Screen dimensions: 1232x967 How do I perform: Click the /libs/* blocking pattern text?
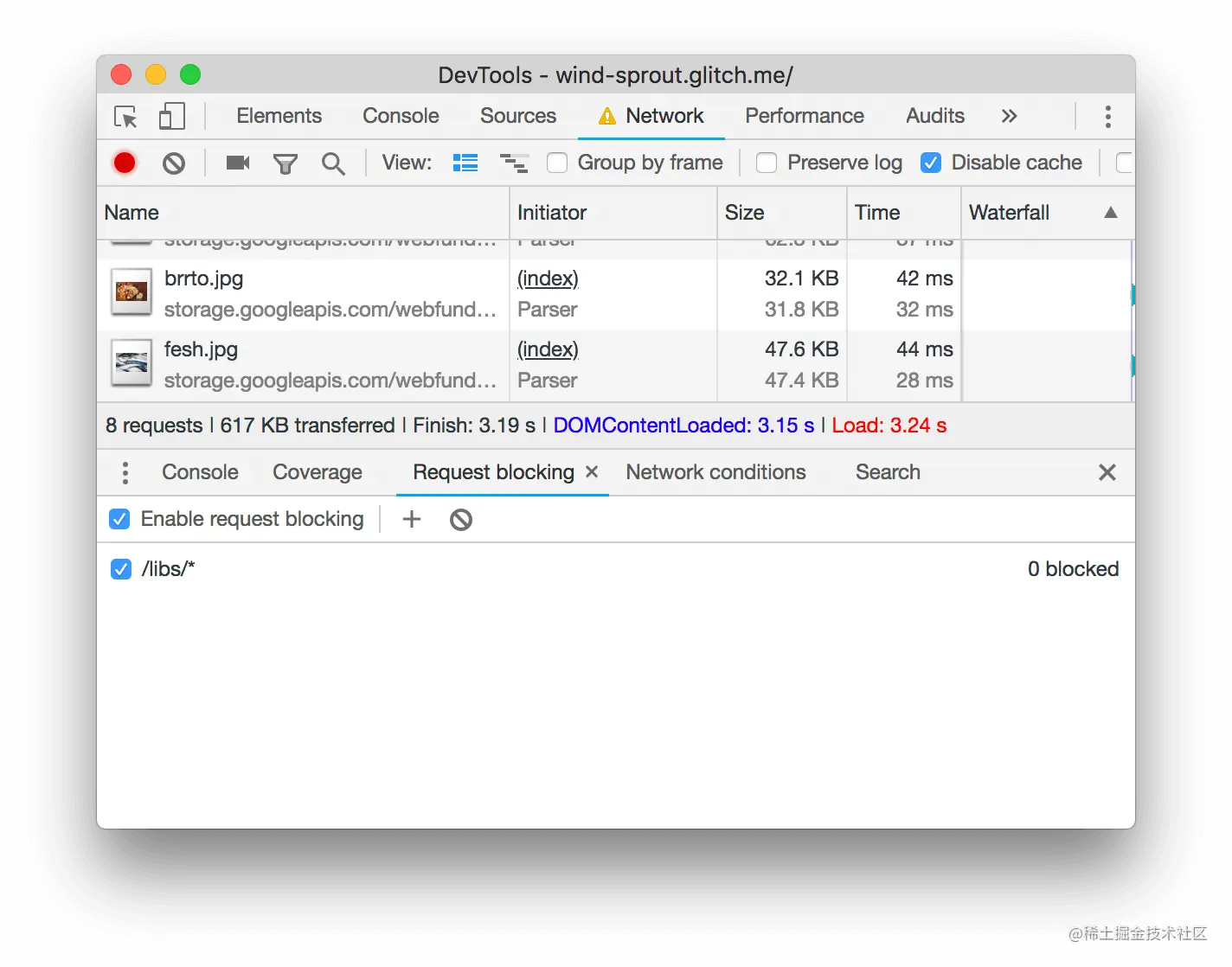coord(168,569)
